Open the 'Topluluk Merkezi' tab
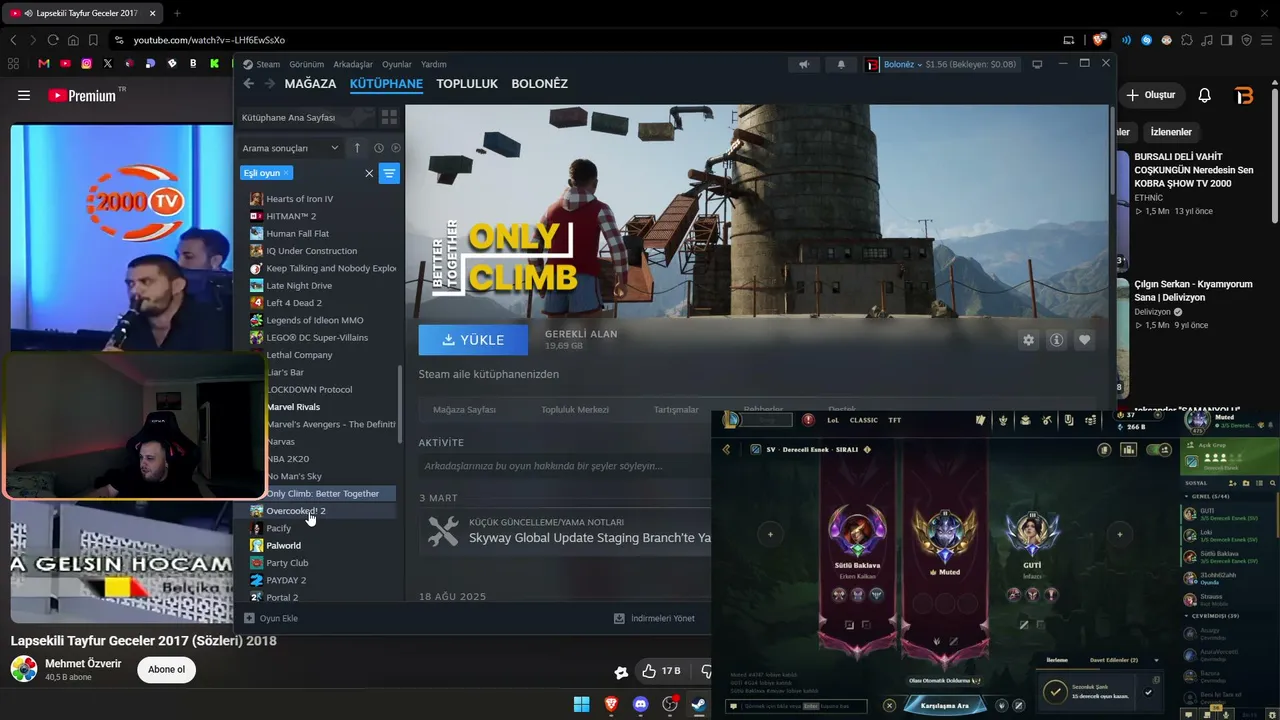The width and height of the screenshot is (1280, 720). click(x=575, y=410)
